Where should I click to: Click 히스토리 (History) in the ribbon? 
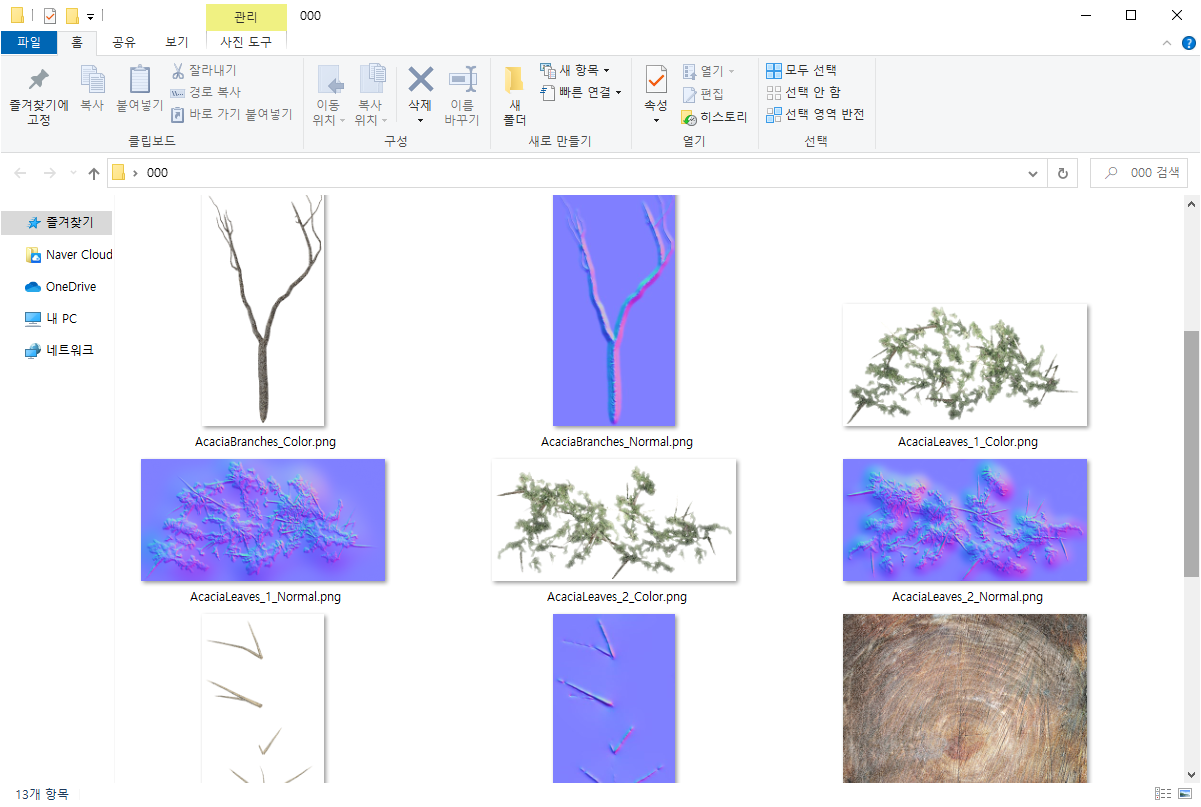coord(714,117)
